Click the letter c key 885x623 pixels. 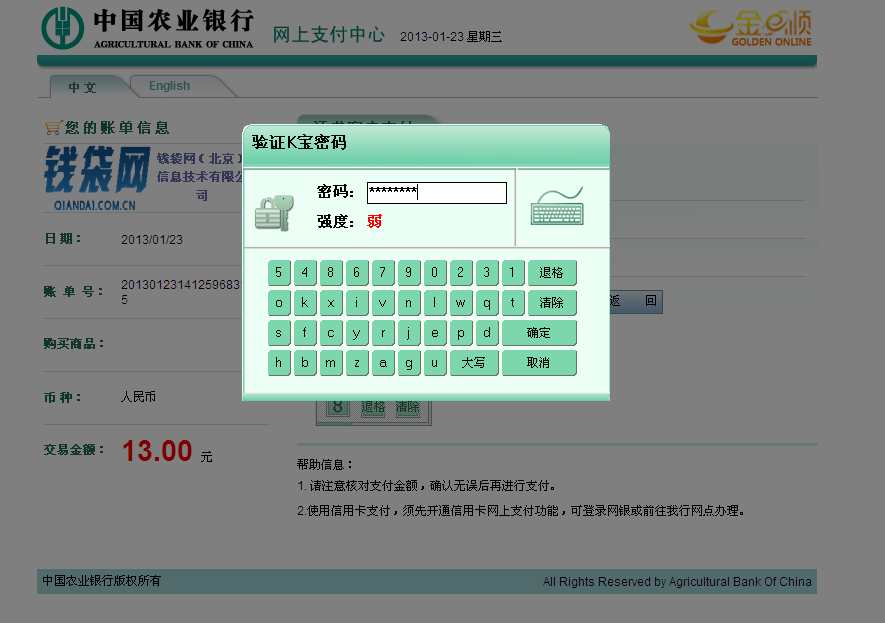coord(331,332)
